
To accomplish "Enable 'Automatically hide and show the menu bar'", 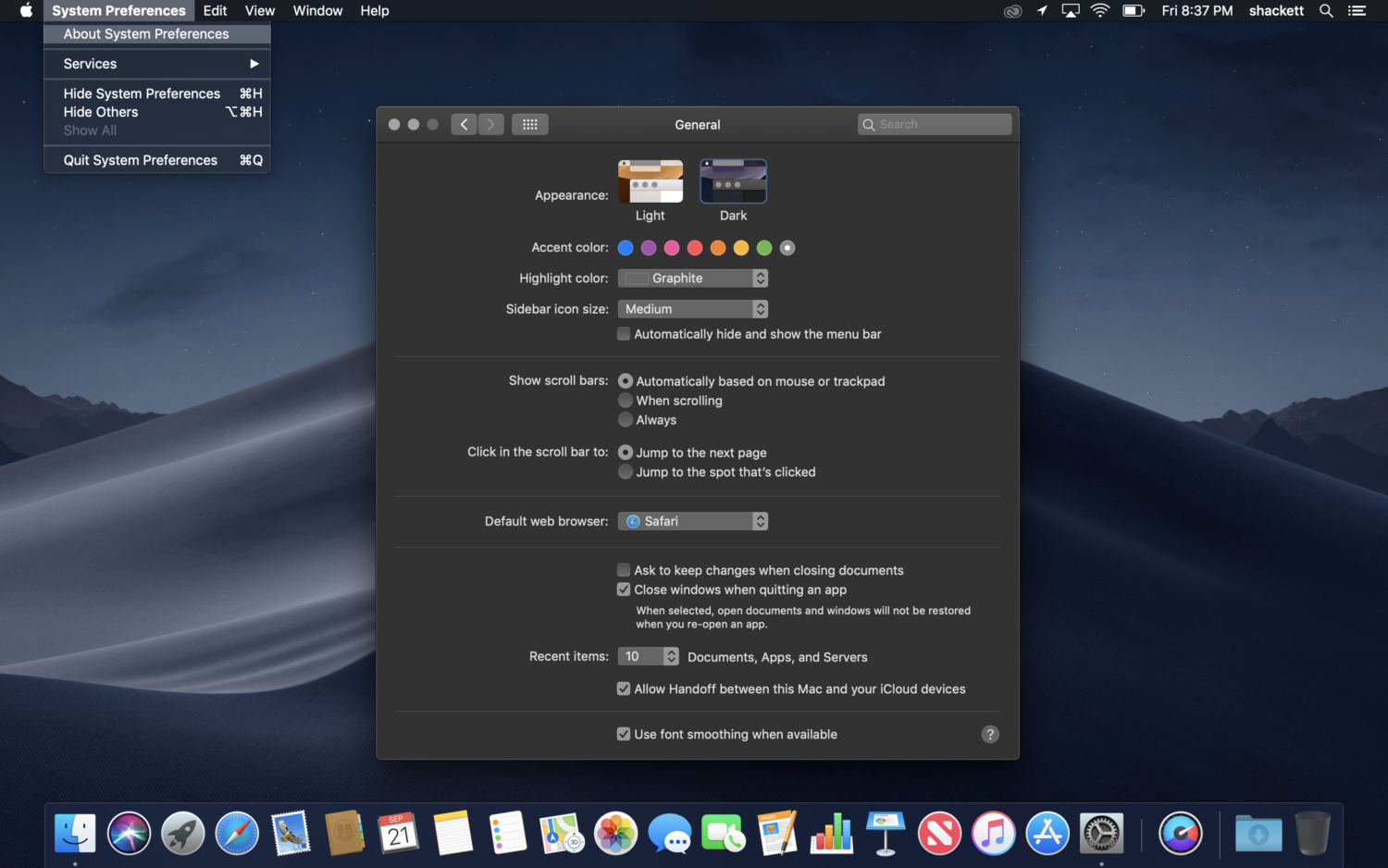I will (624, 333).
